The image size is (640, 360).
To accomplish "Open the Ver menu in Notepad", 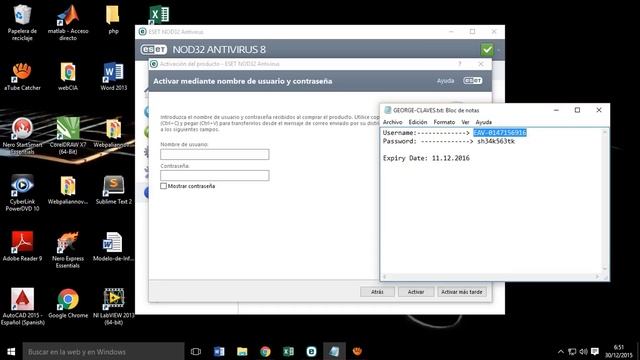I will (x=465, y=122).
